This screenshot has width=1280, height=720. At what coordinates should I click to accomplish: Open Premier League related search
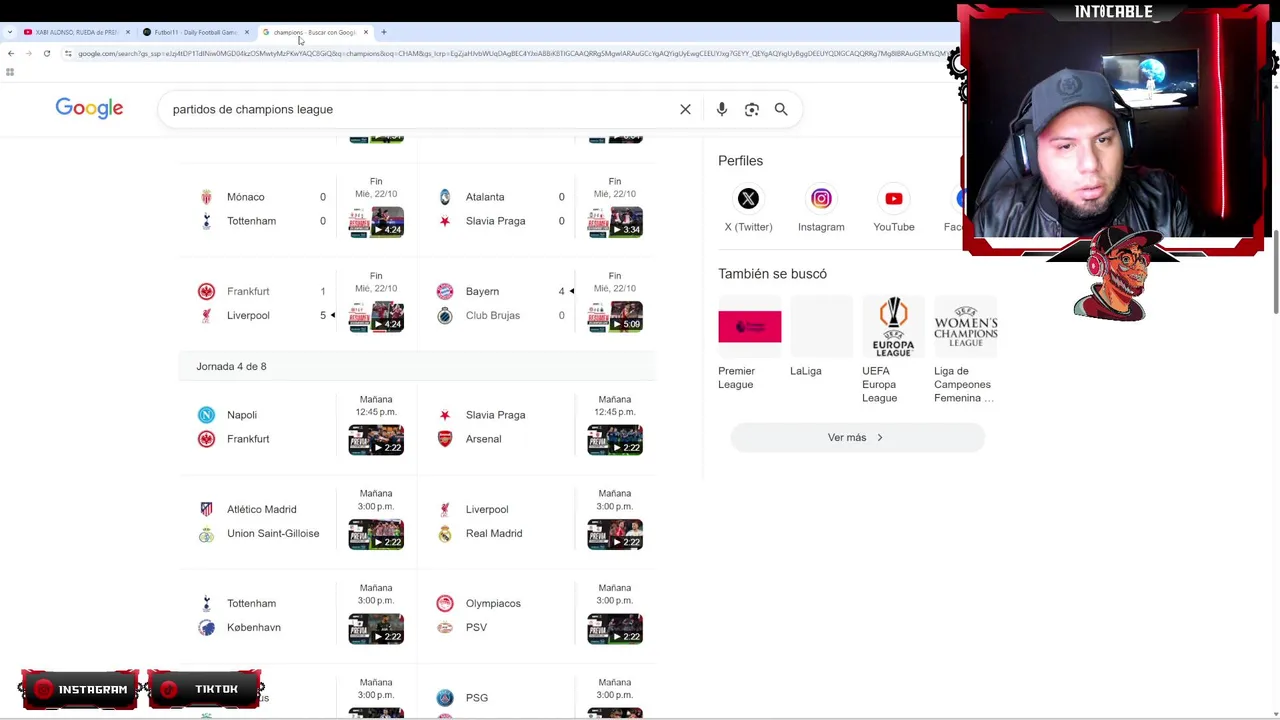[x=749, y=344]
